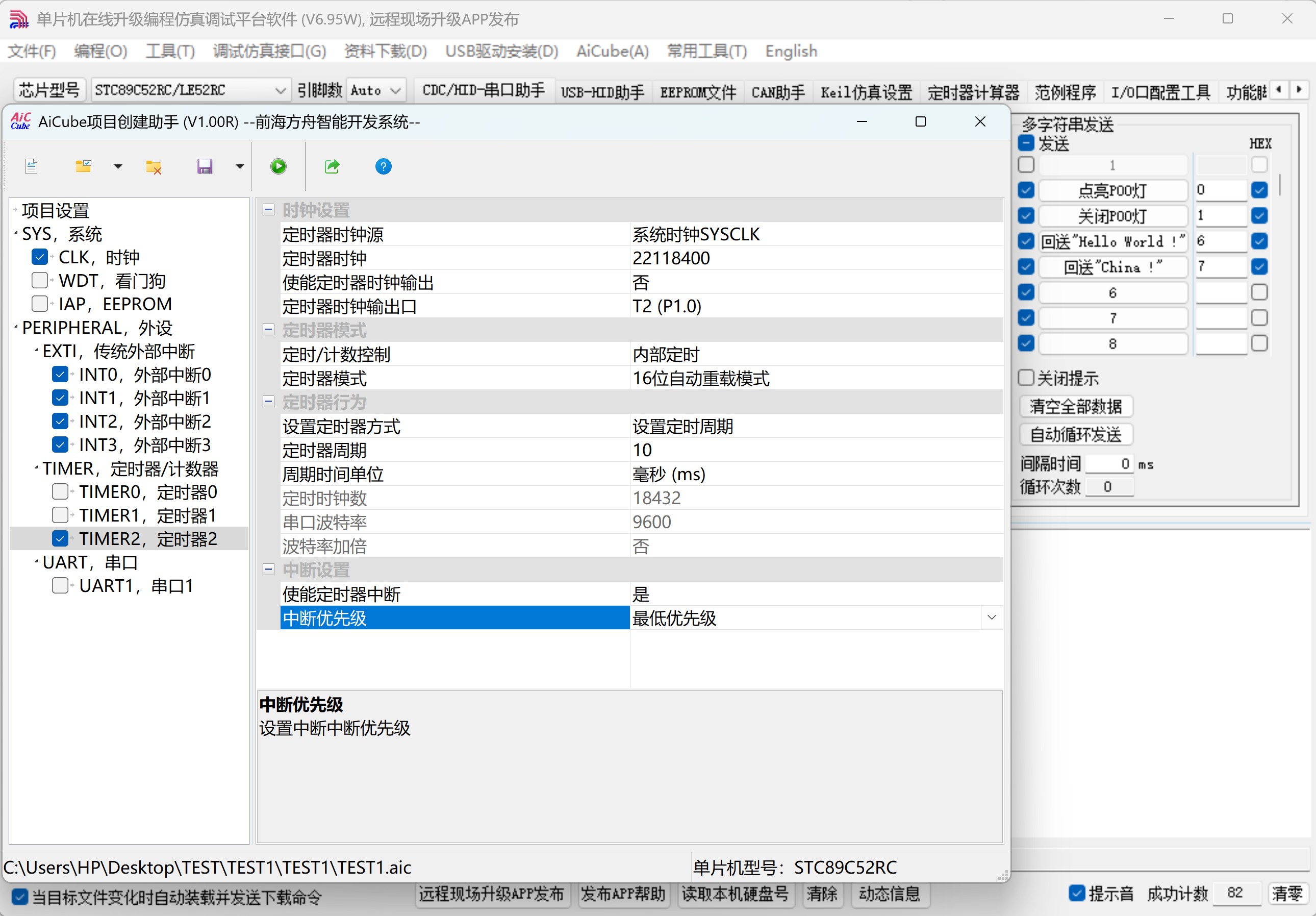Screen dimensions: 1316x916
Task: Click 清空全部数据 button
Action: (1076, 406)
